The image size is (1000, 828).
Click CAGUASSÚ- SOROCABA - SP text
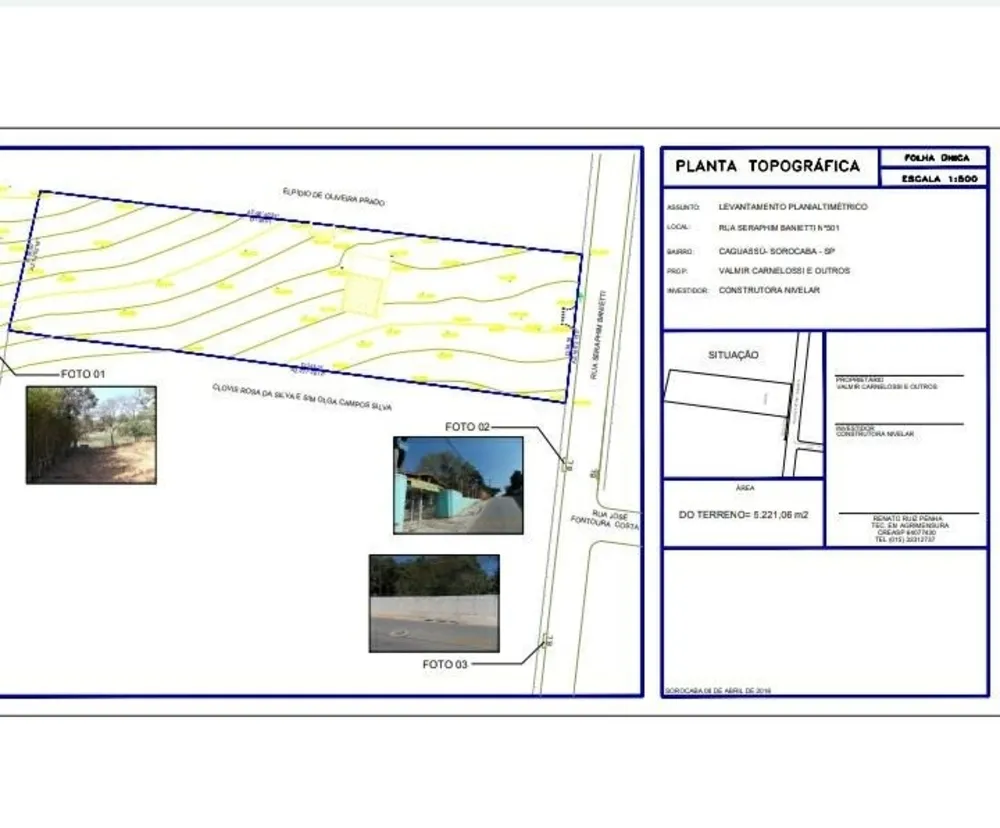click(x=776, y=251)
